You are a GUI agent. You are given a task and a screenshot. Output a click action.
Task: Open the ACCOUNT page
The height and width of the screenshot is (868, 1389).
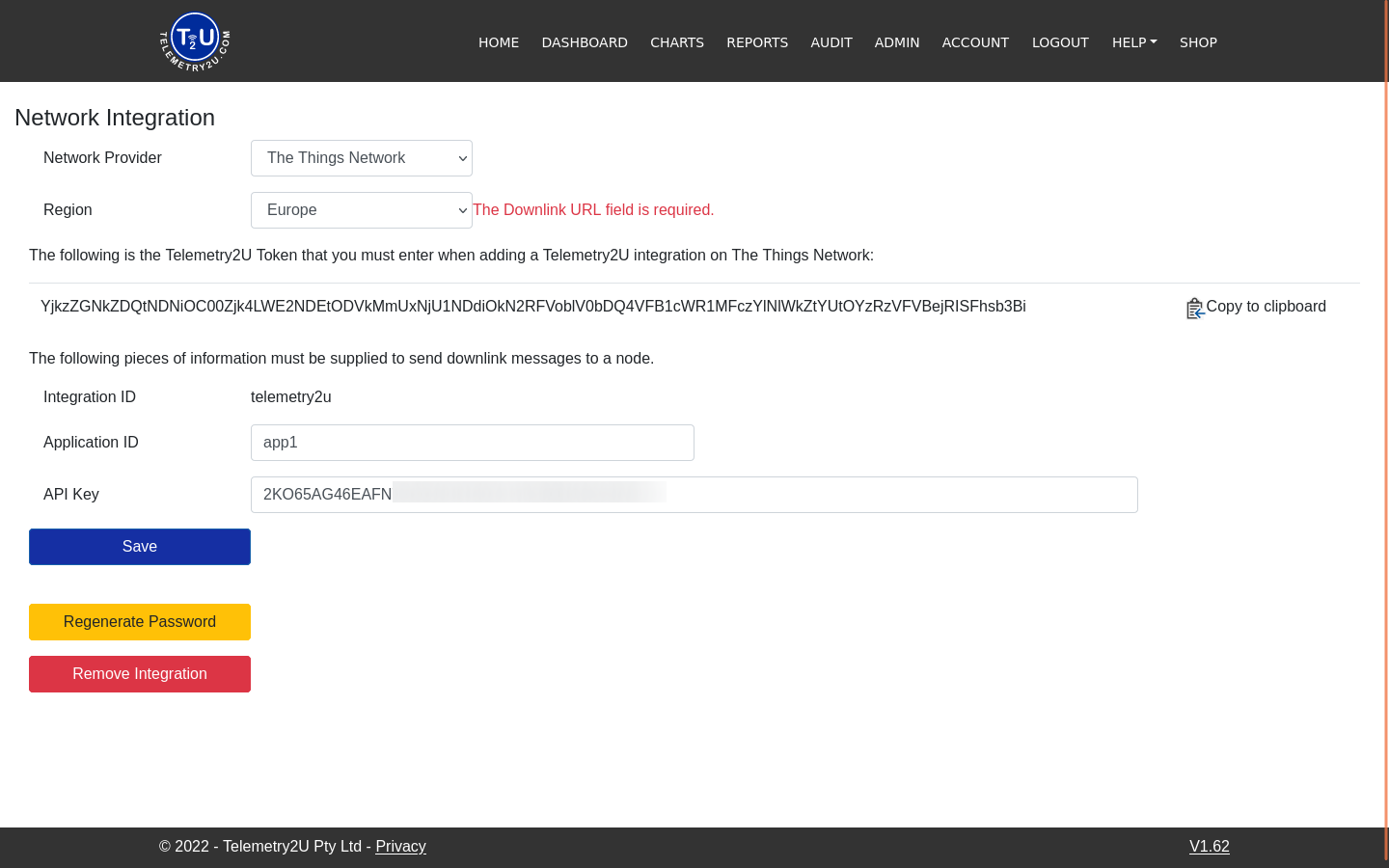click(x=975, y=42)
